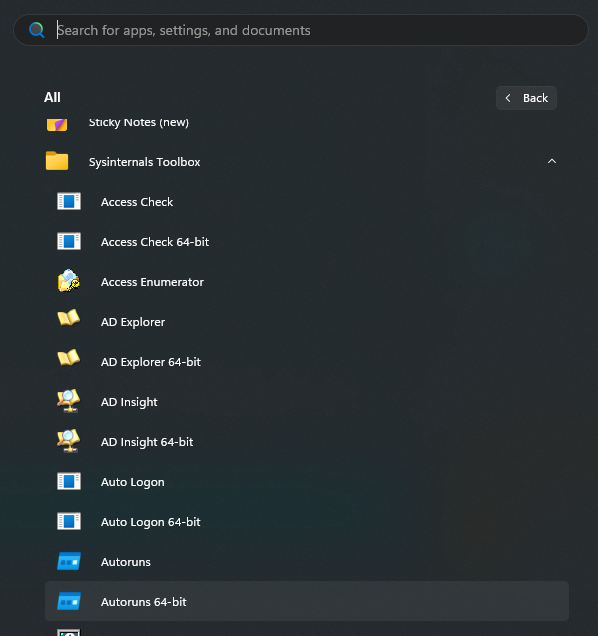
Task: Open the AD Explorer 64-bit book icon
Action: [69, 358]
